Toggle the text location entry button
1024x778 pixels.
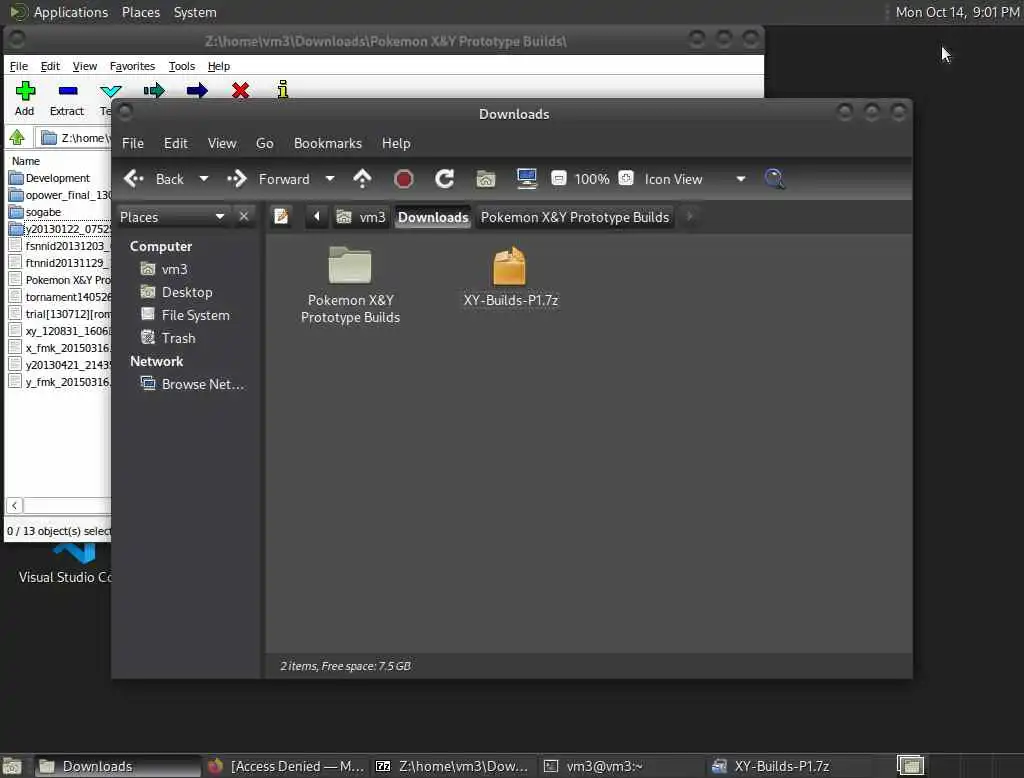coord(281,216)
